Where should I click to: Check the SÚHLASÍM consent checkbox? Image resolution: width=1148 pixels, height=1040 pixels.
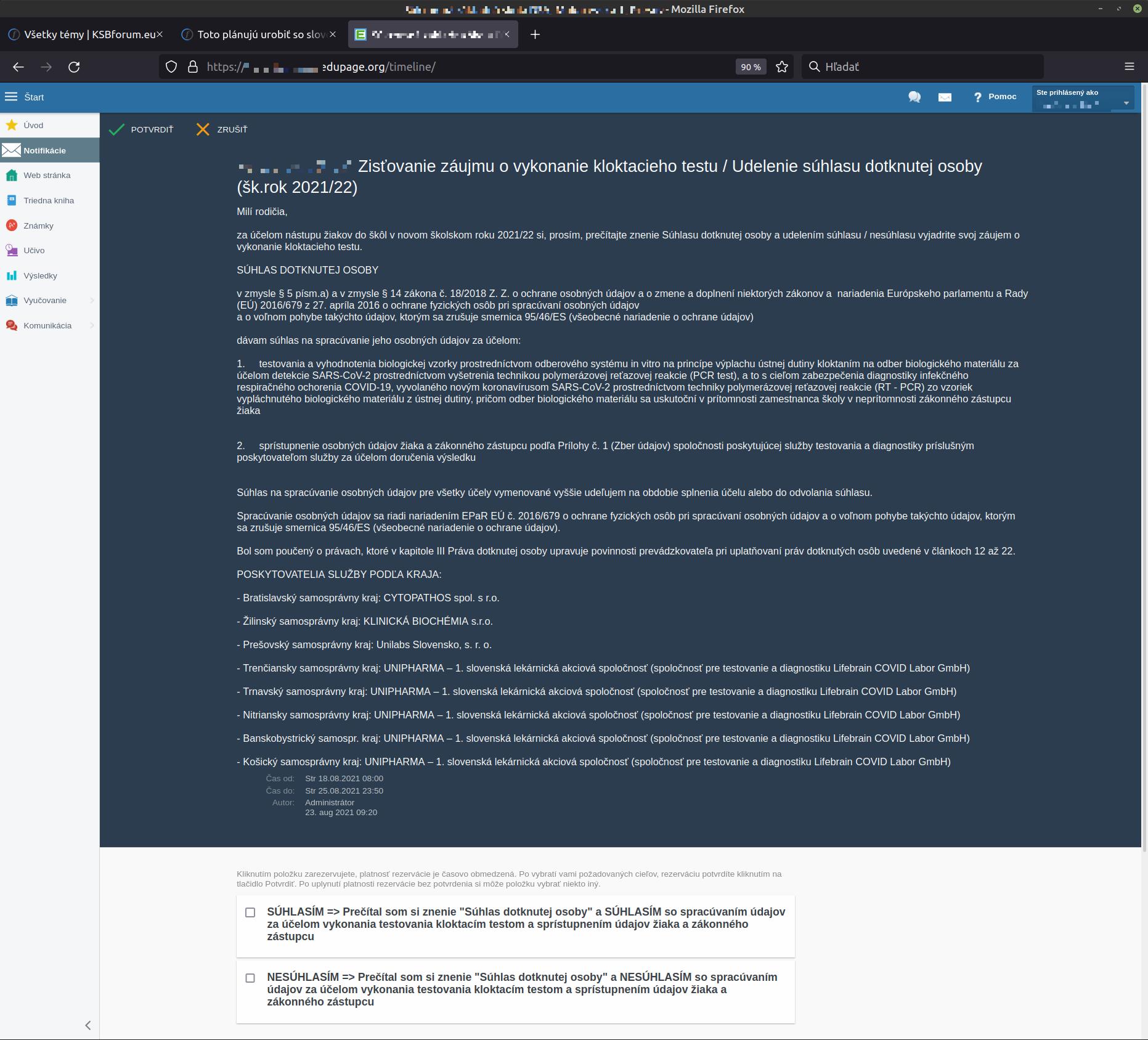click(x=250, y=912)
